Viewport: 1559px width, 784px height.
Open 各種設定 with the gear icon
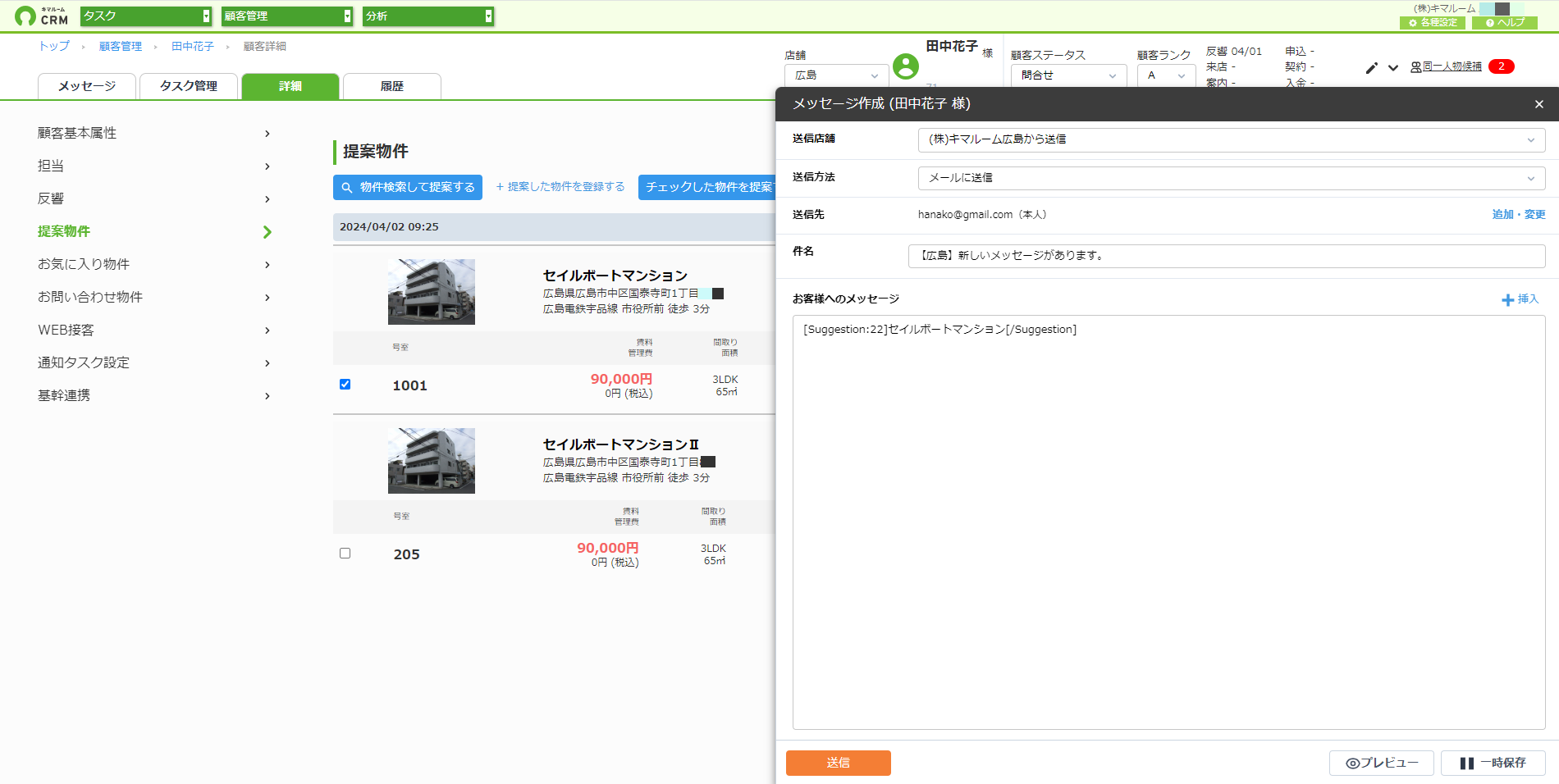[1433, 23]
